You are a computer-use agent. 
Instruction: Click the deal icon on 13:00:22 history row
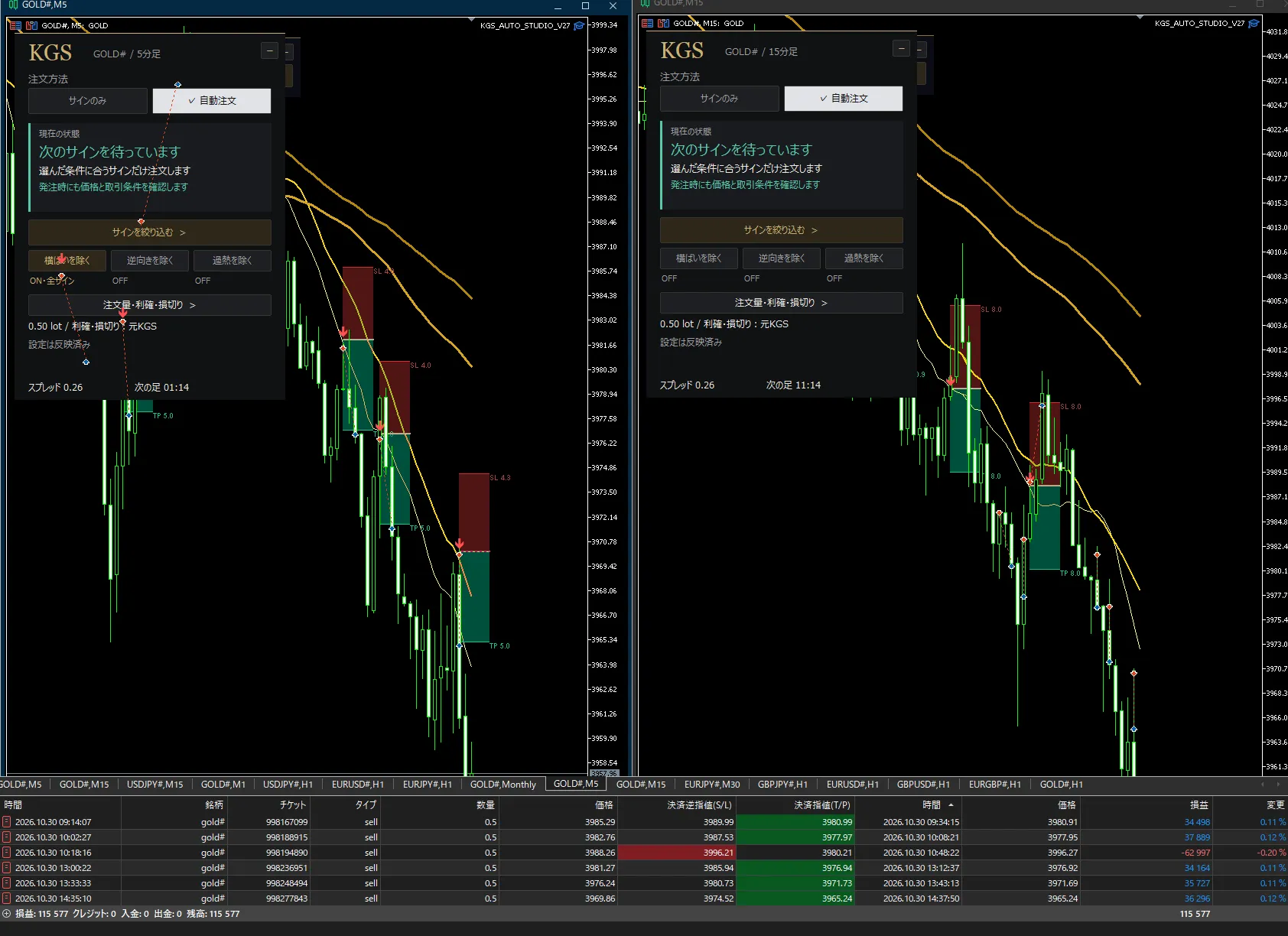click(7, 868)
